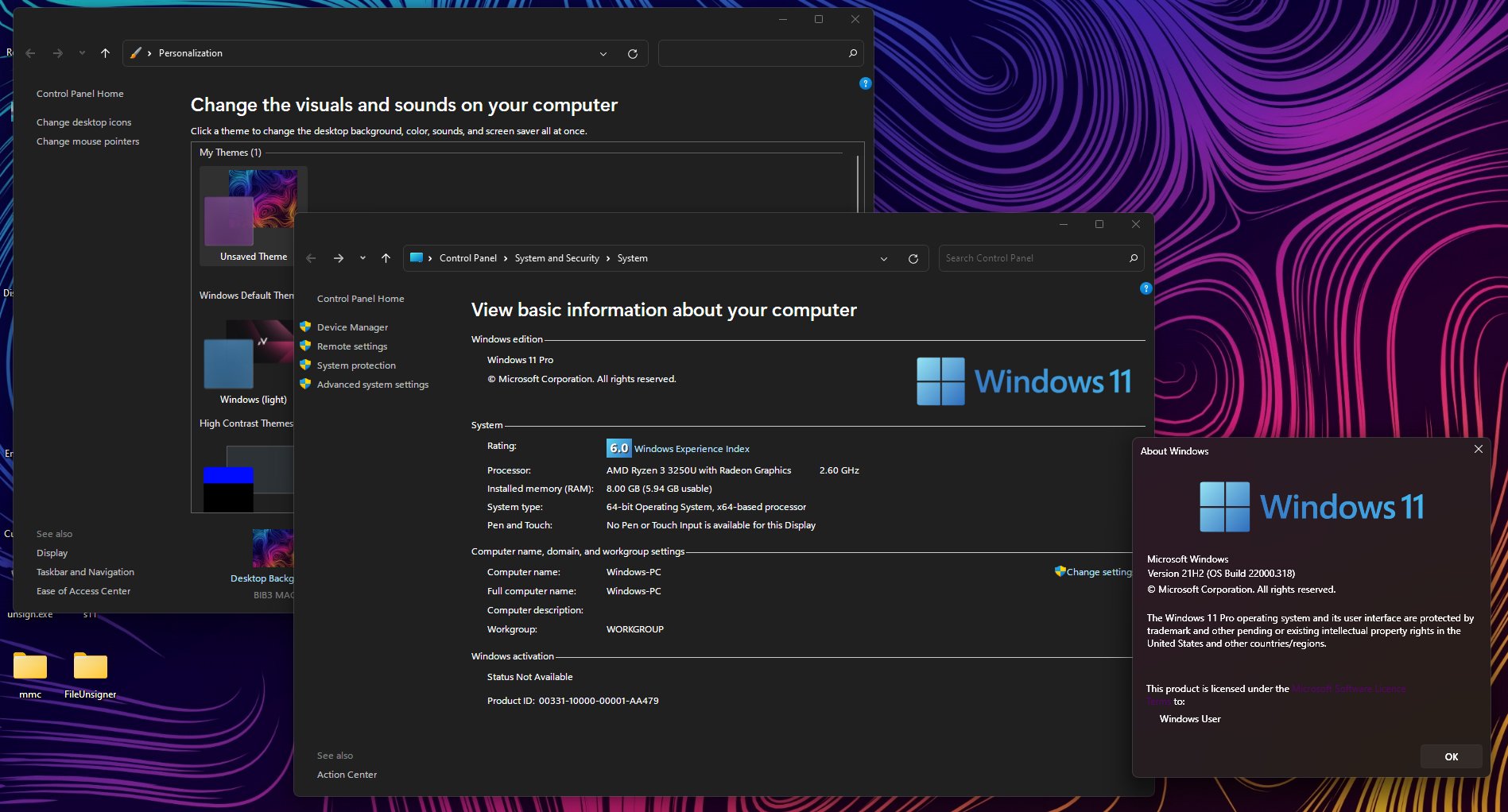Screen dimensions: 1508x812
Task: Click Change settings for computer name
Action: pos(1099,572)
